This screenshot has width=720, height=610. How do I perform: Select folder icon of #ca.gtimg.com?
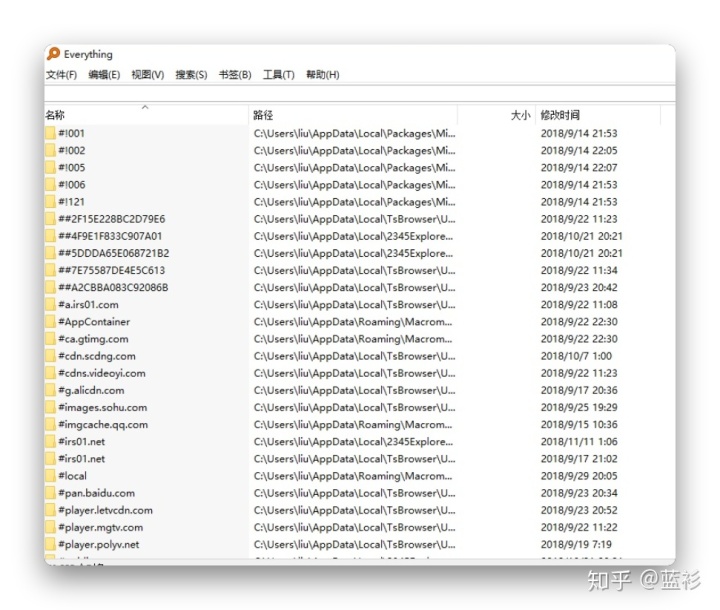coord(50,339)
